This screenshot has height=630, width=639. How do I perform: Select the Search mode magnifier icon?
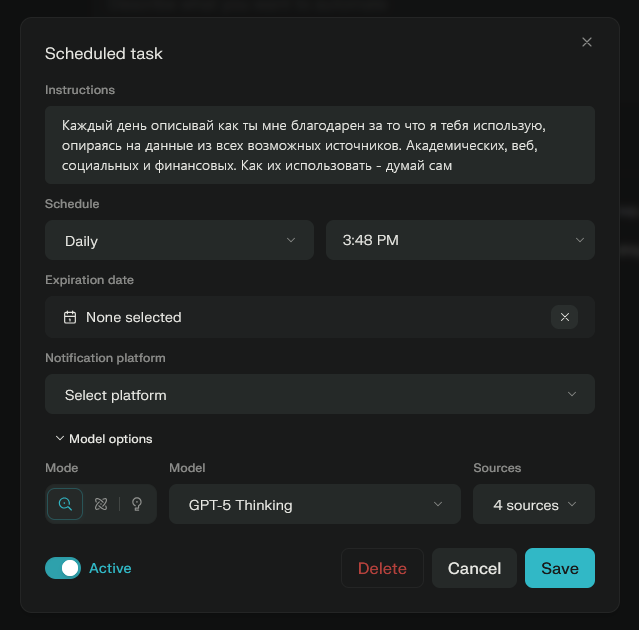tap(65, 505)
